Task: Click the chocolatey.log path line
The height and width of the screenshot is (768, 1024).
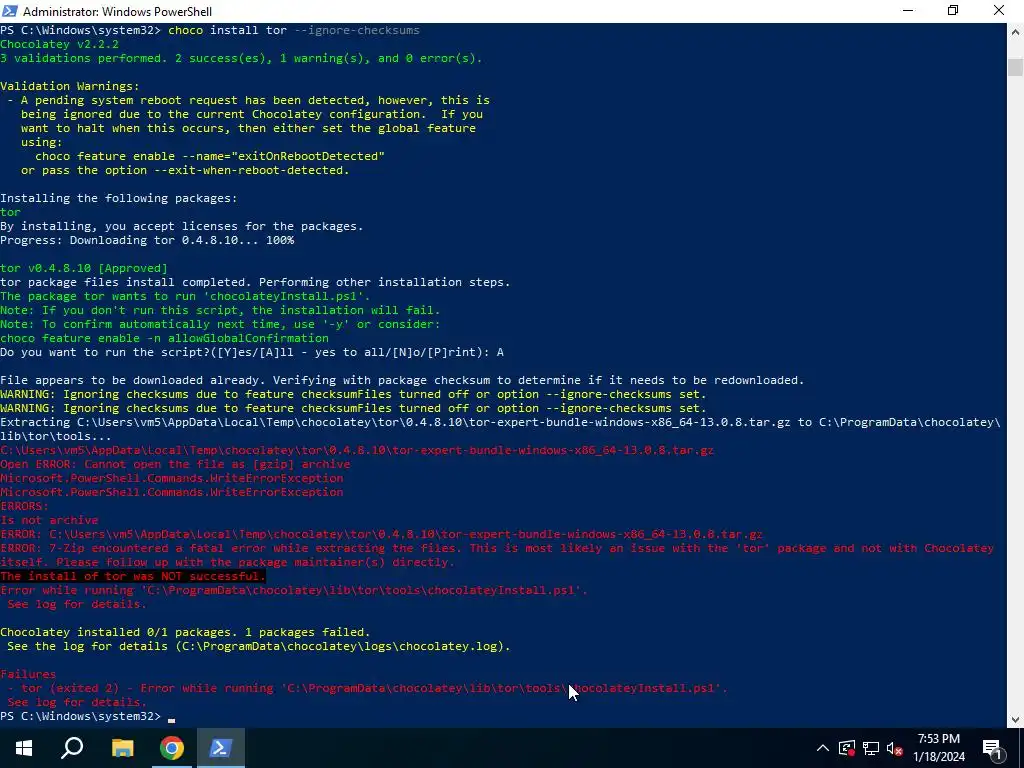Action: [259, 647]
